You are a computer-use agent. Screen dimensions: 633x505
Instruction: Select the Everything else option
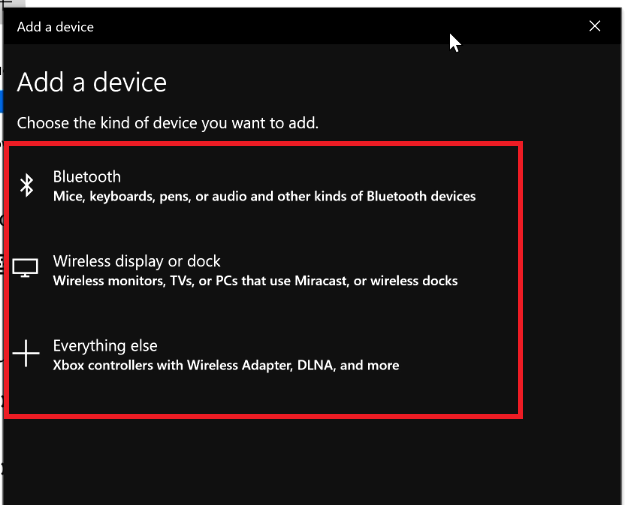pos(263,355)
